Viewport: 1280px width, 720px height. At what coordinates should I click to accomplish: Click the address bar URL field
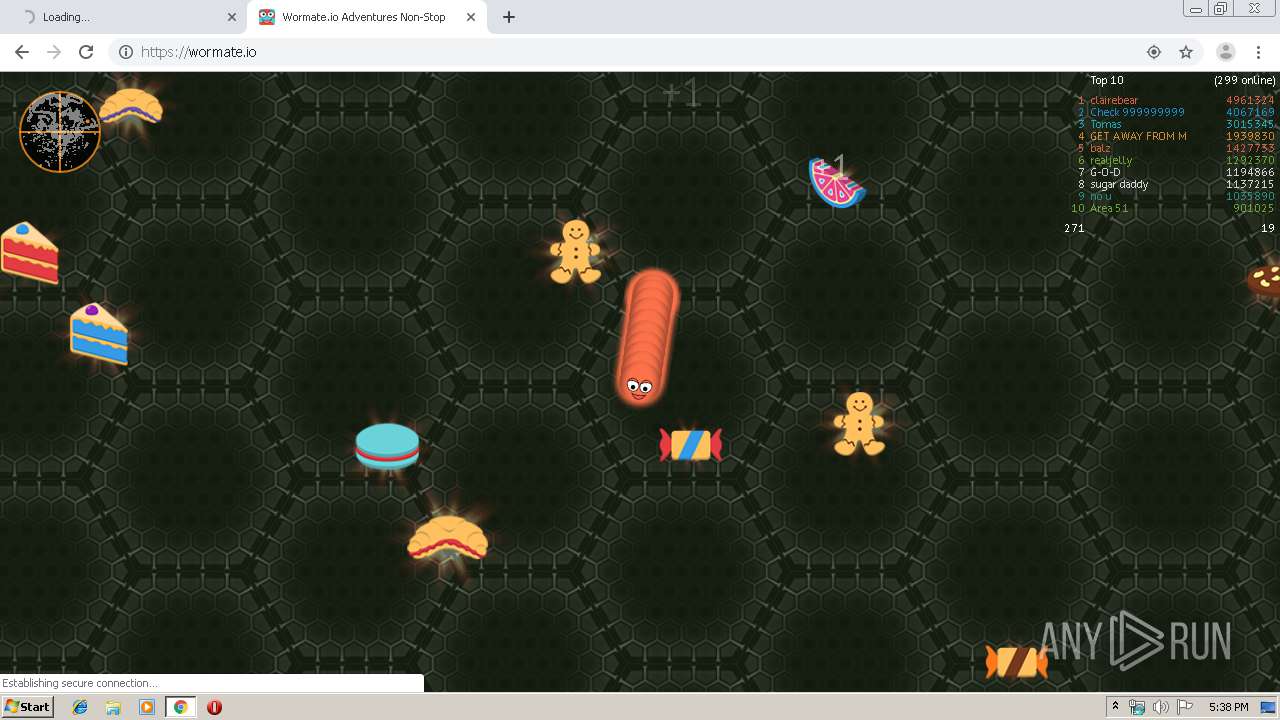[x=640, y=52]
